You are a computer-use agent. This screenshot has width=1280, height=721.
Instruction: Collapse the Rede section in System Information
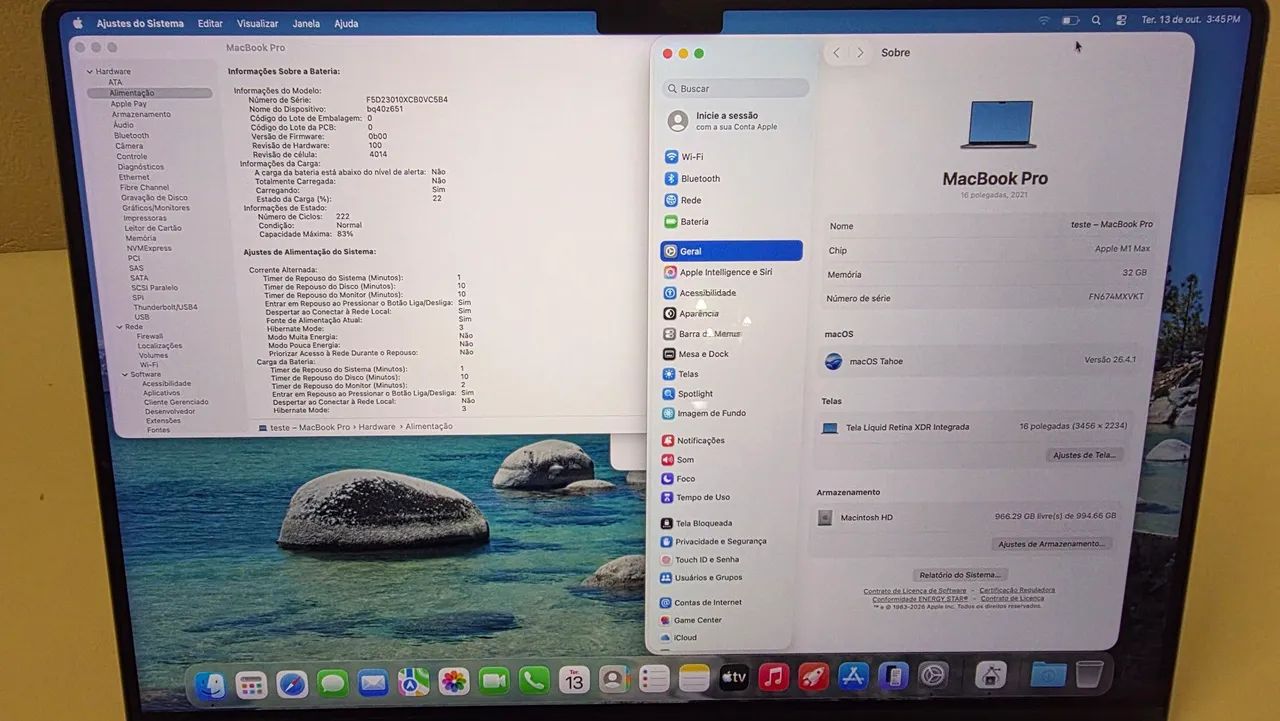tap(119, 327)
